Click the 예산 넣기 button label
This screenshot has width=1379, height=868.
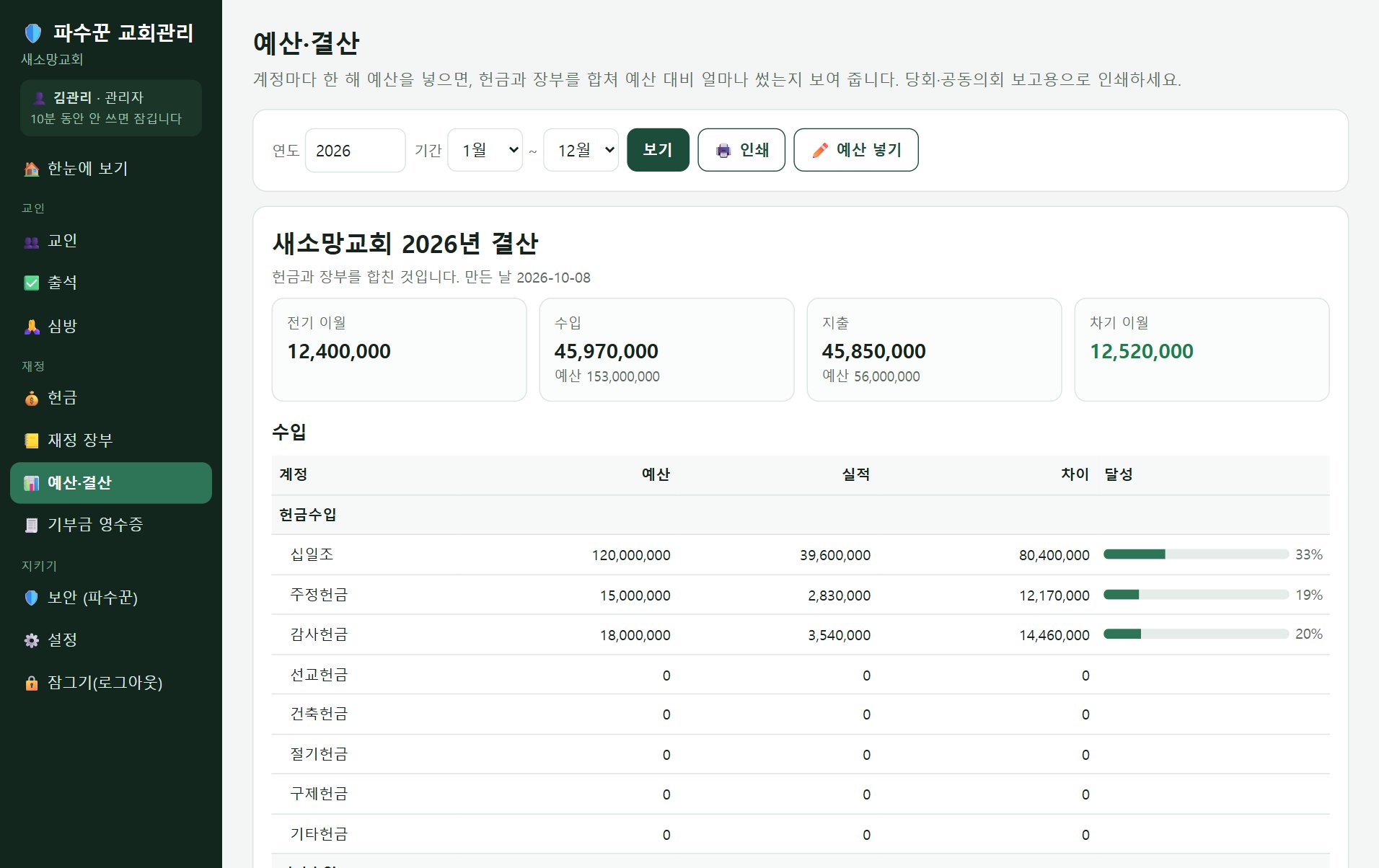(x=869, y=150)
